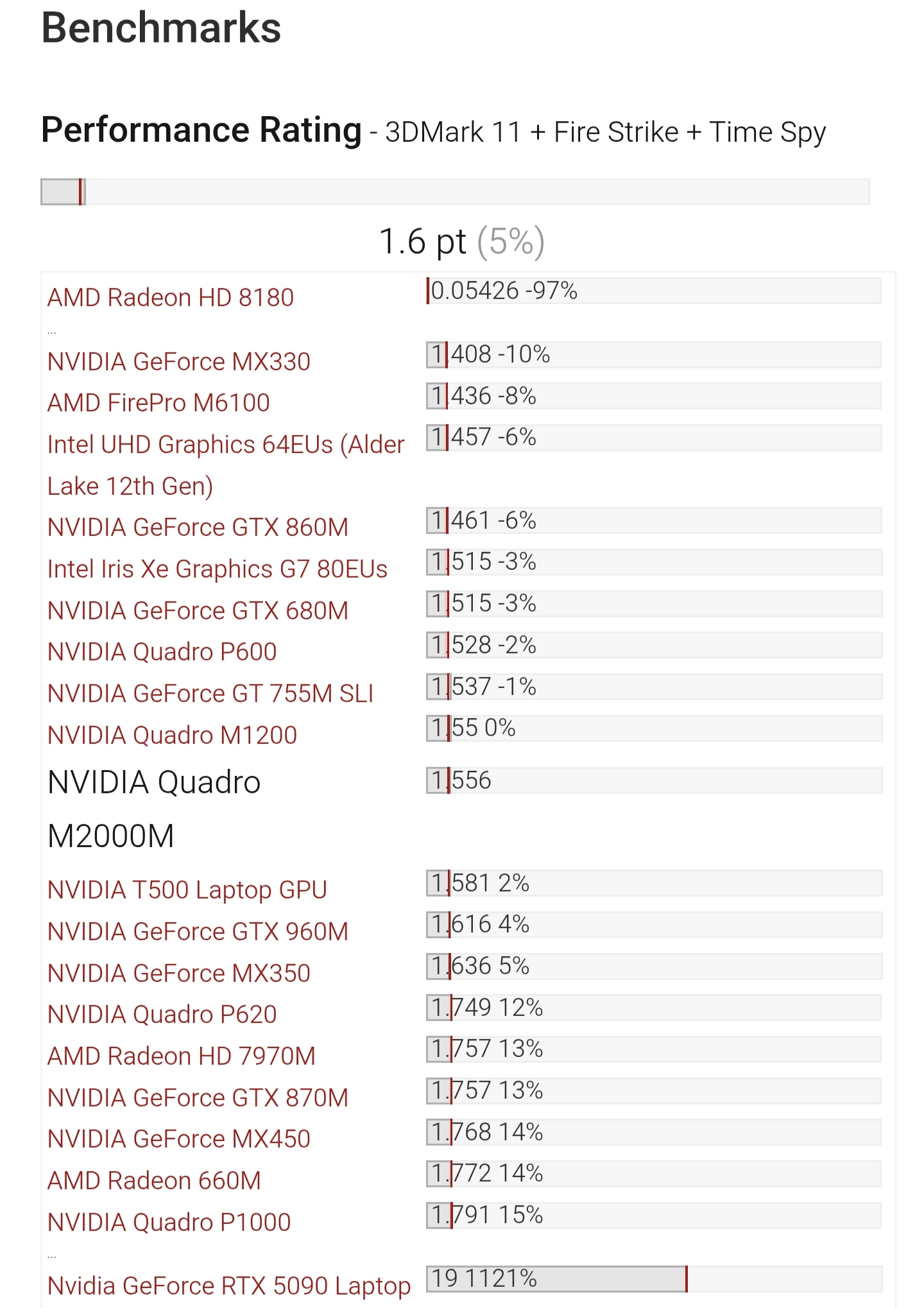
Task: Click the overall 1.6 pt performance rating bar
Action: click(x=455, y=192)
